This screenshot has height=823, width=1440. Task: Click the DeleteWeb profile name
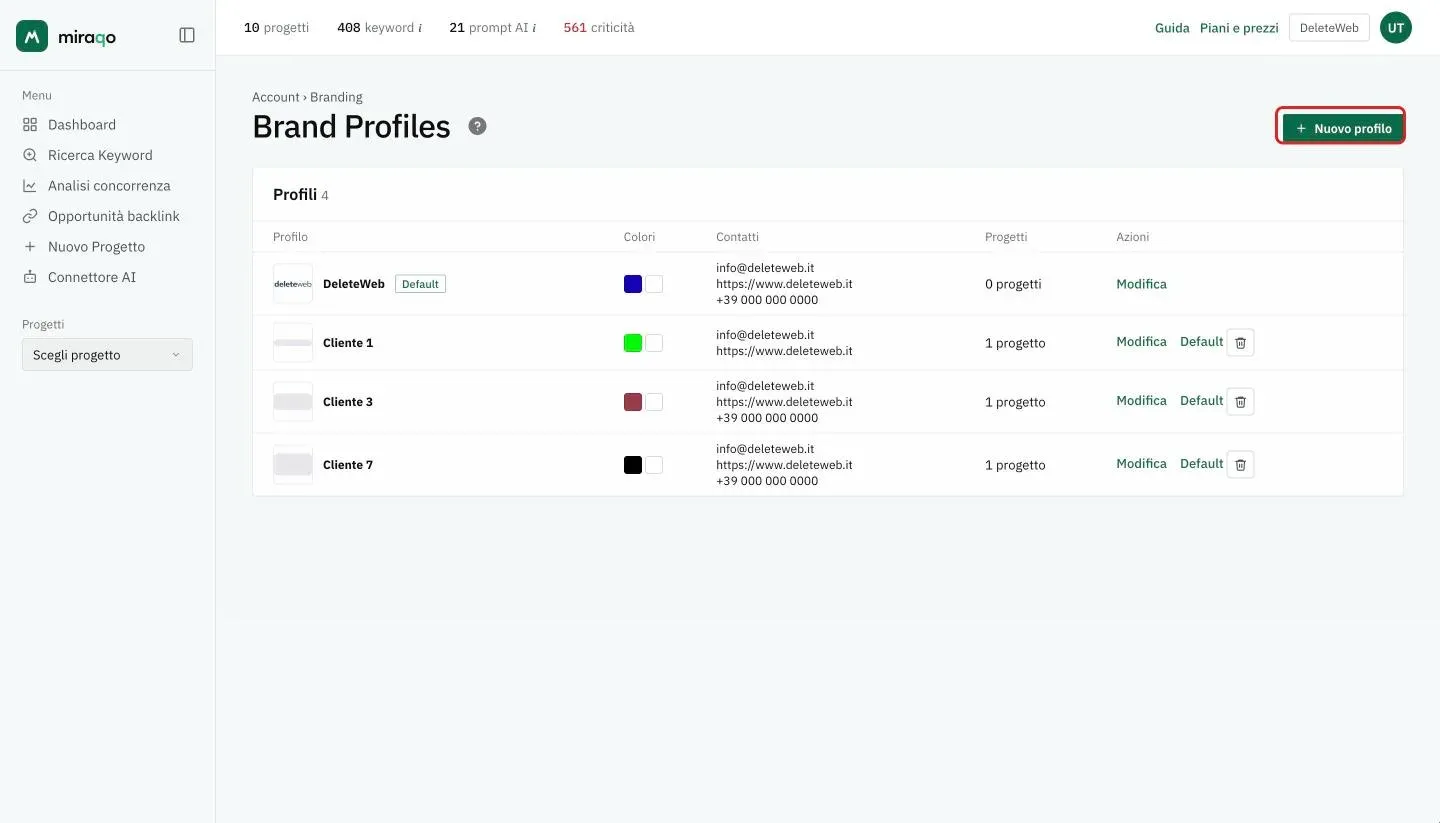(x=354, y=284)
